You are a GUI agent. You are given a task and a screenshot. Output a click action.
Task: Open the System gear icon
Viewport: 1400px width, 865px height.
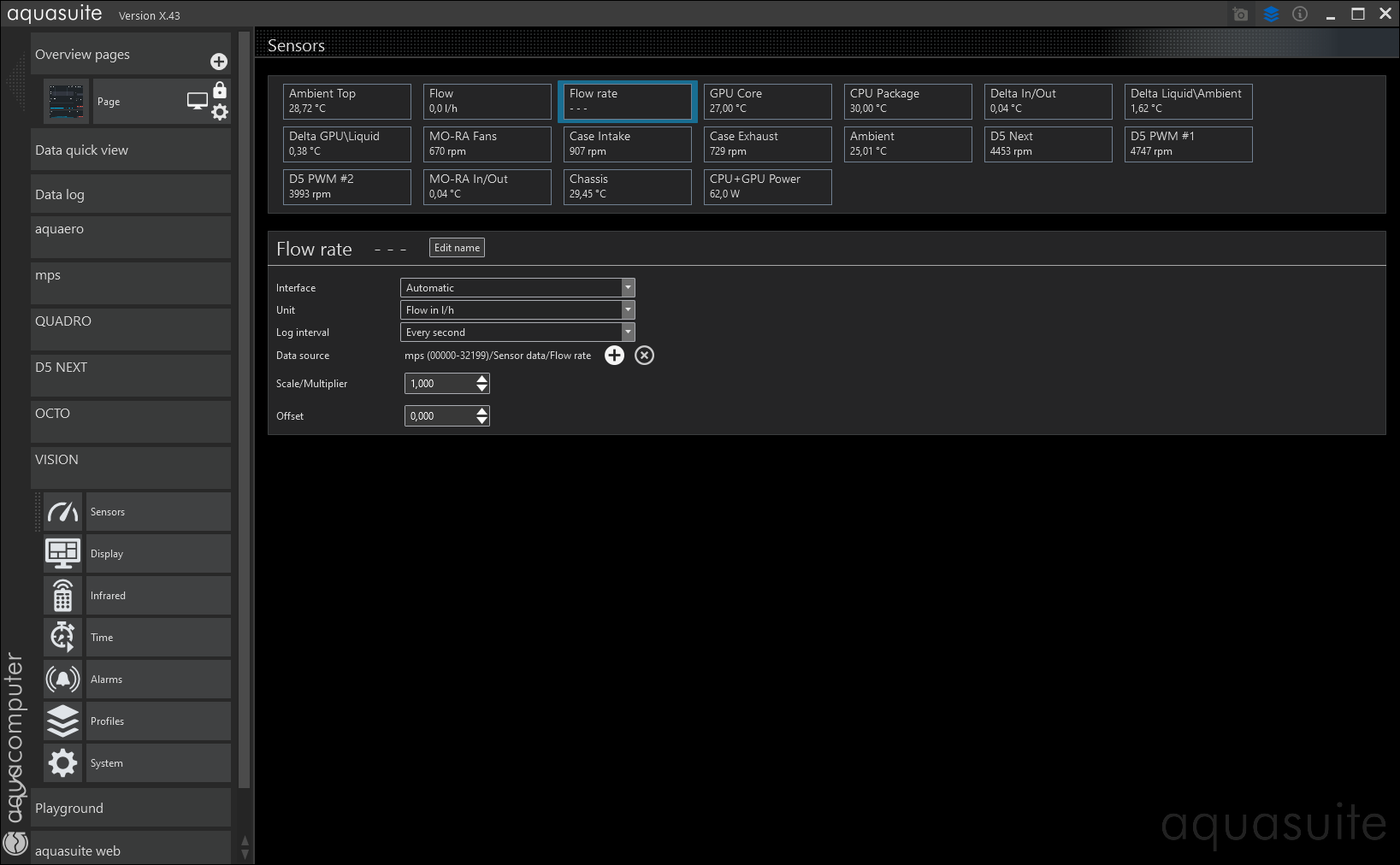(63, 763)
